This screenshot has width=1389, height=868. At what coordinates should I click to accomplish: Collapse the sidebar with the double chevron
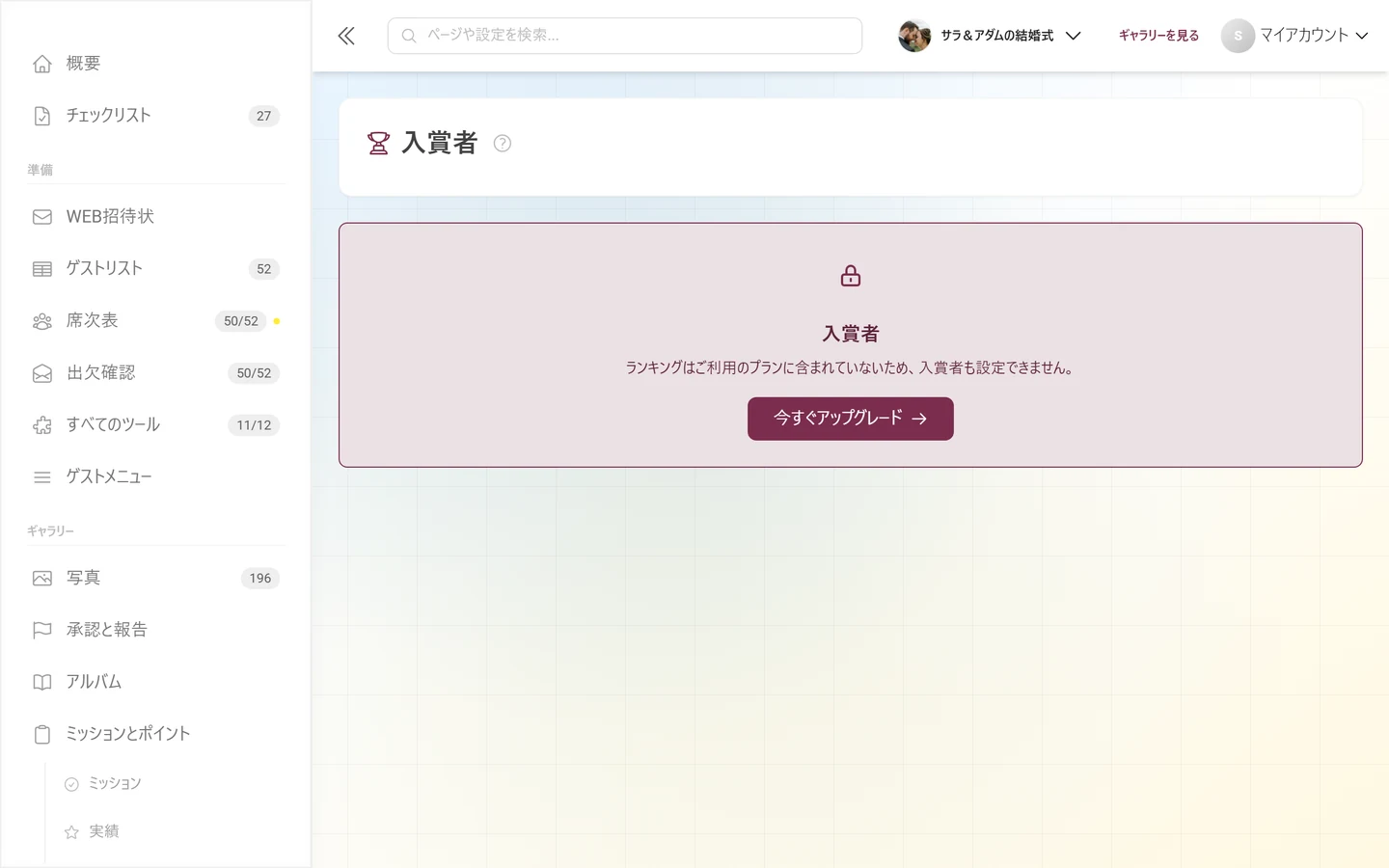point(346,37)
